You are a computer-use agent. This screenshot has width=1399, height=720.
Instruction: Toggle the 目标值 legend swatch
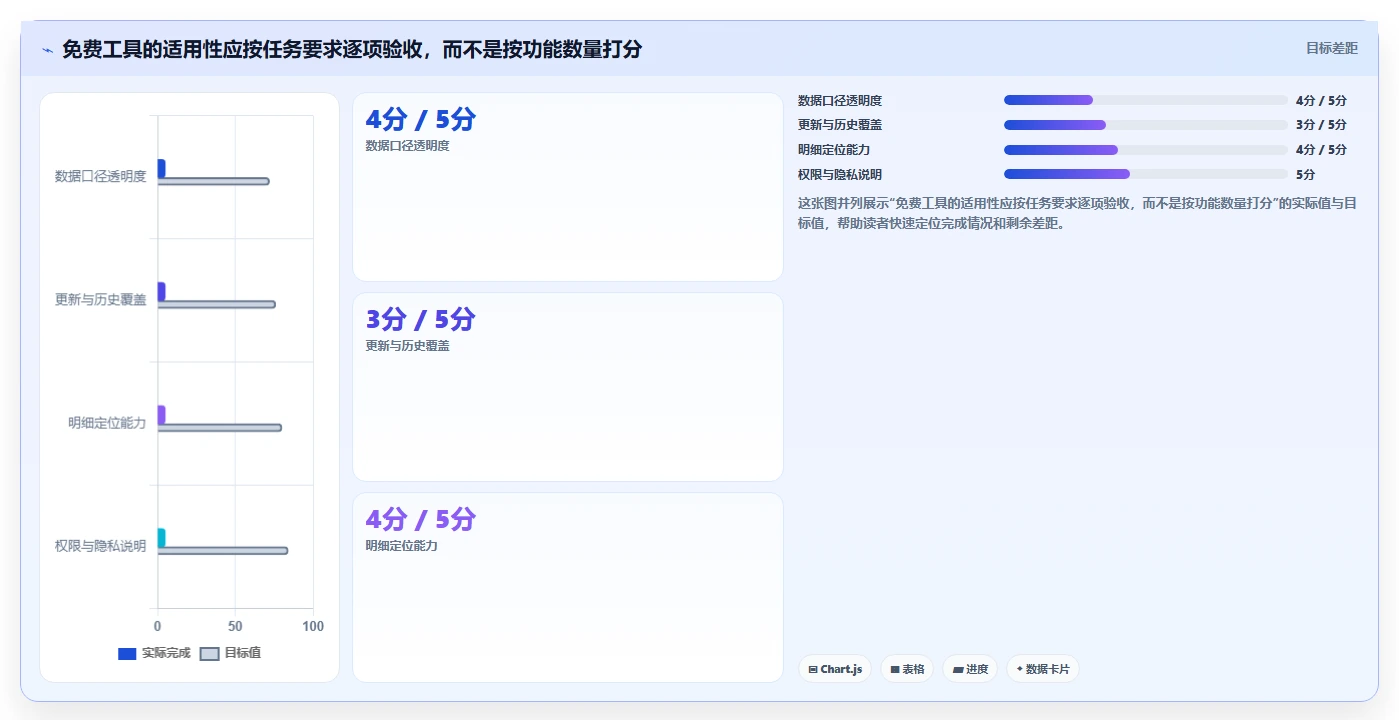coord(209,654)
